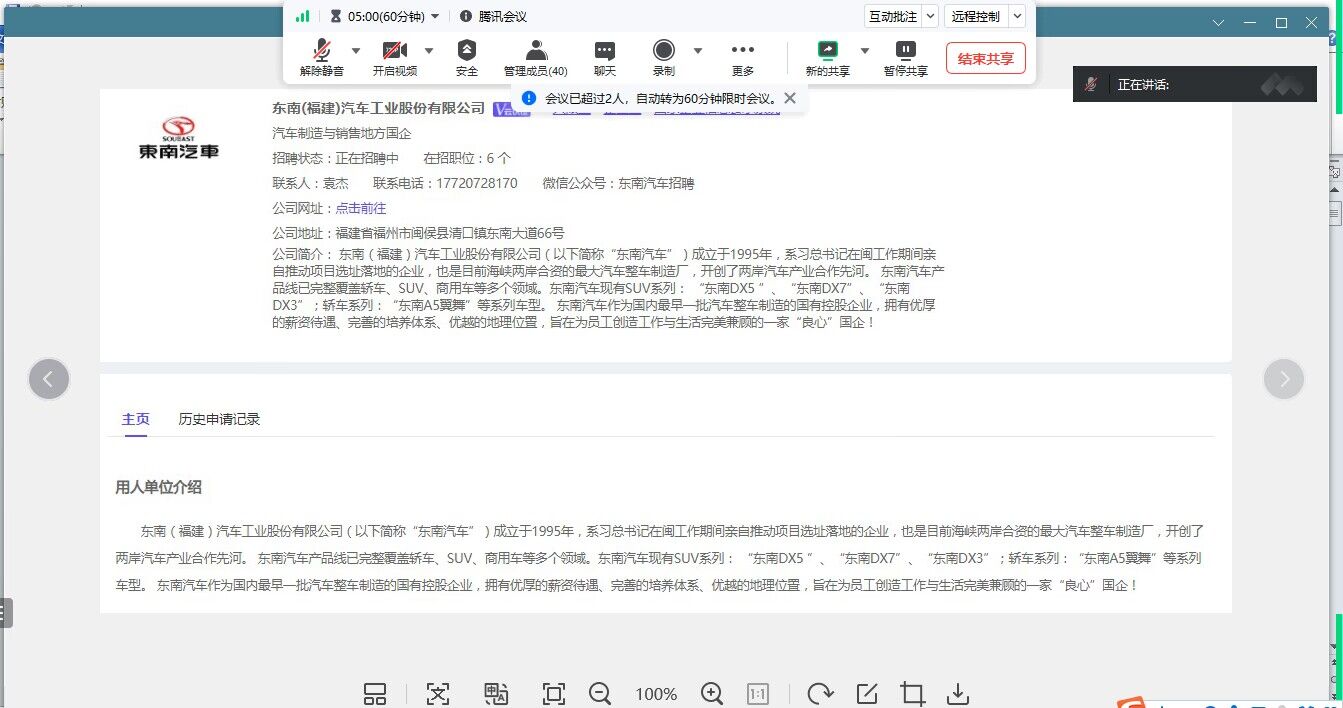
Task: Dismiss the 60分钟限时会议 notification
Action: (790, 98)
